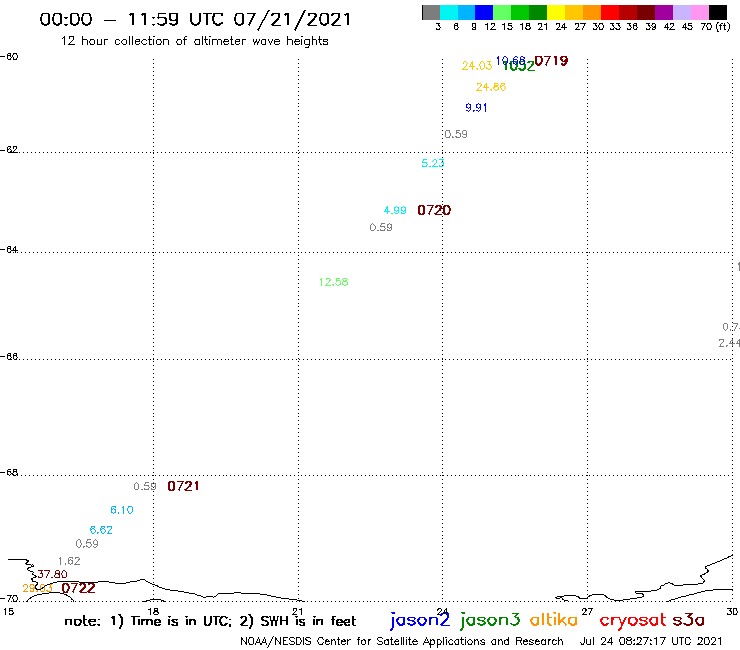Screen dimensions: 740x650
Task: Click the 27 longitude axis label
Action: point(587,612)
